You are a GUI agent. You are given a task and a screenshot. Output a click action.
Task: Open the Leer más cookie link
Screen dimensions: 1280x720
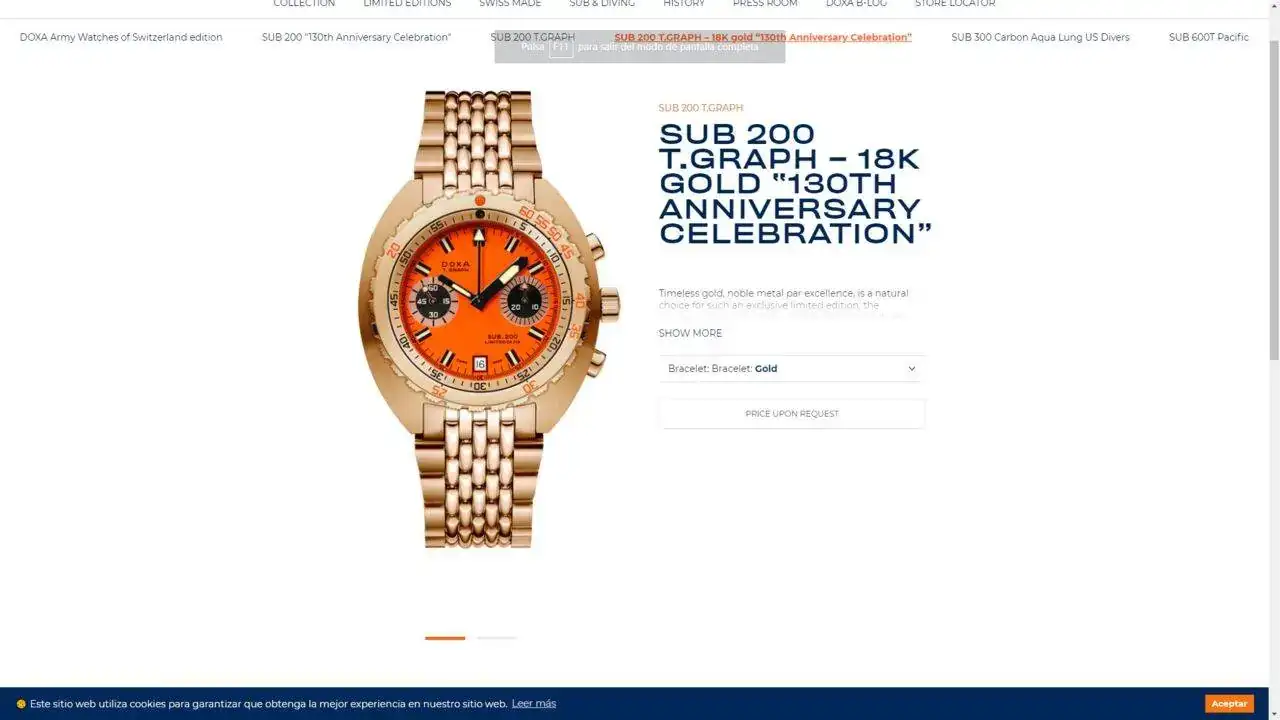pos(534,704)
